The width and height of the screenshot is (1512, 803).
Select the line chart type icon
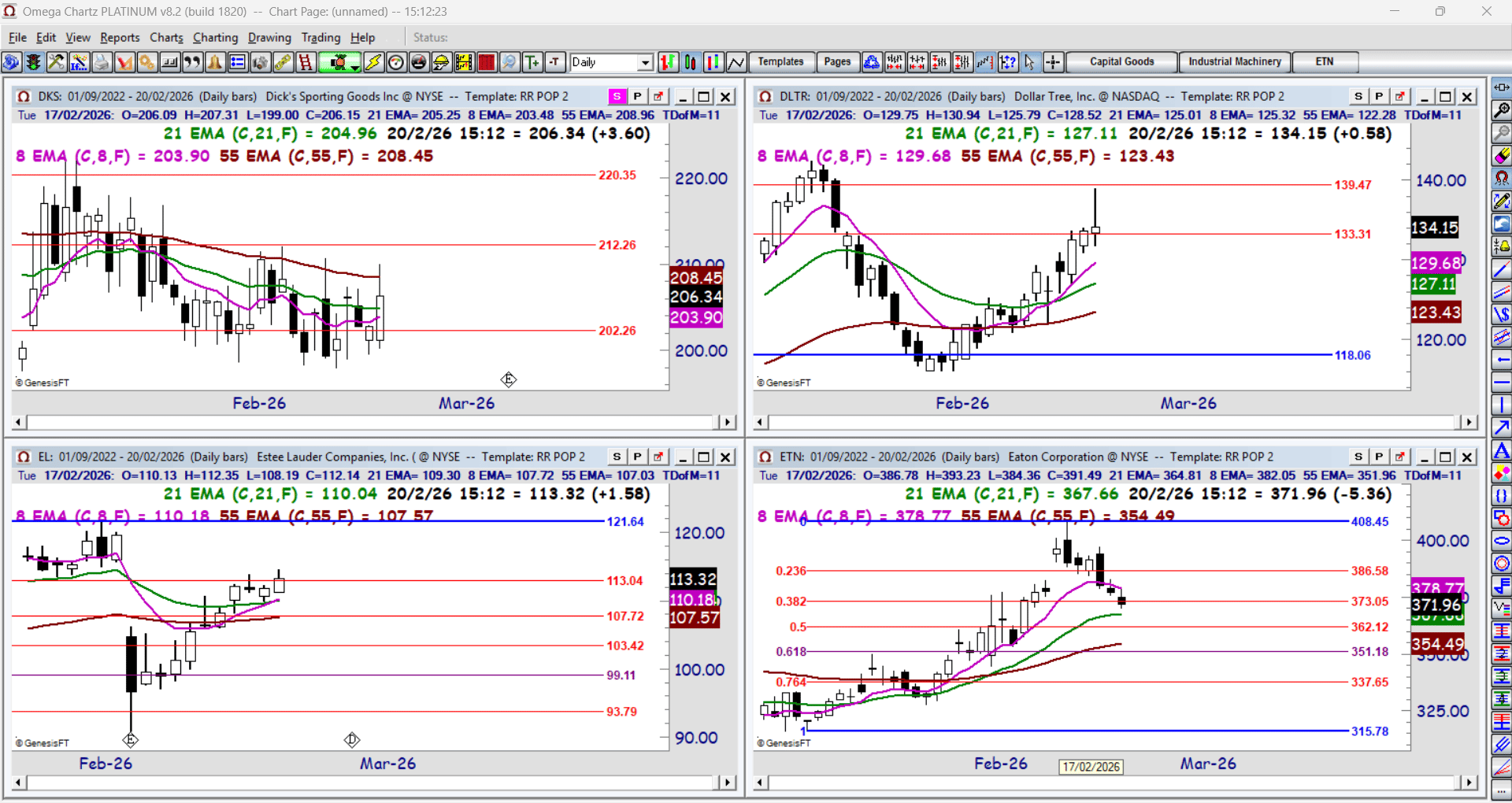point(736,62)
